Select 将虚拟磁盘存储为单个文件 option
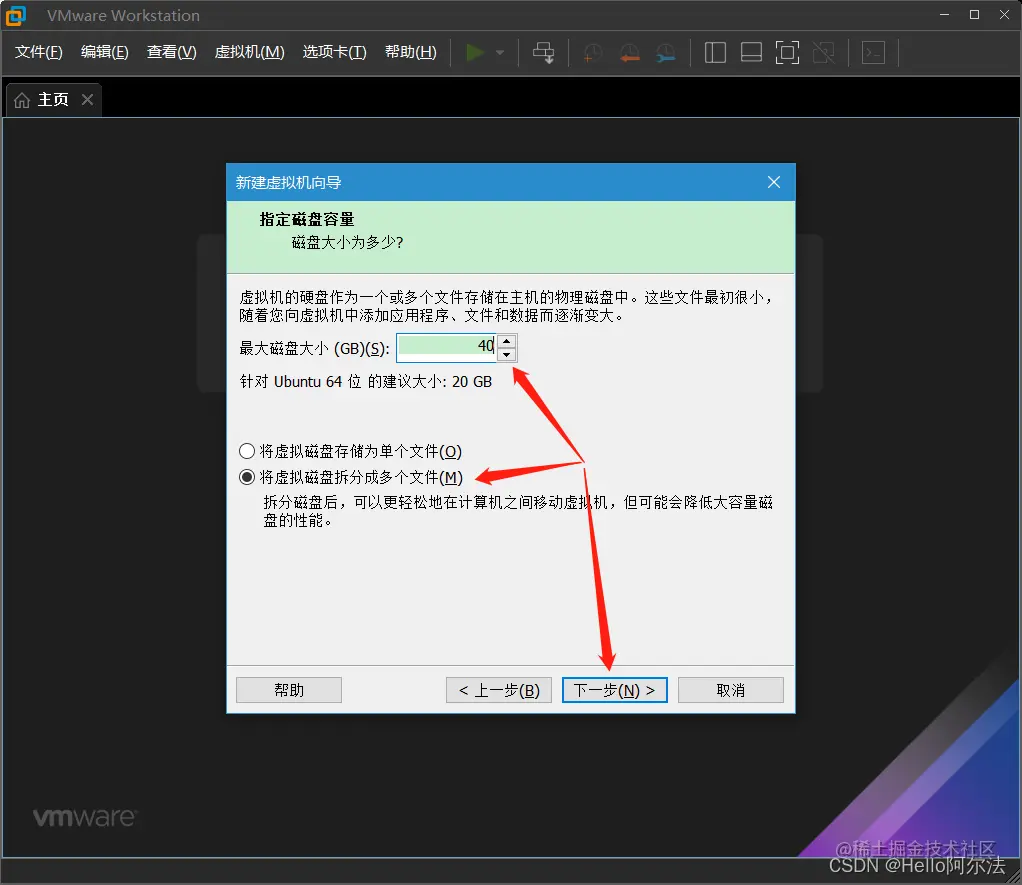 pyautogui.click(x=247, y=451)
